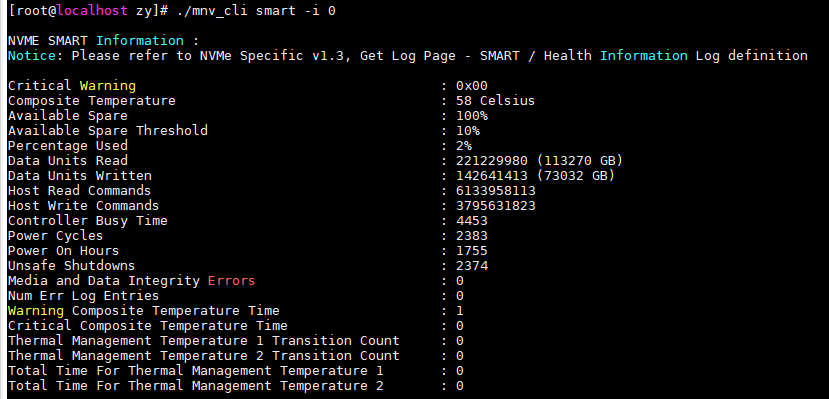The image size is (829, 399).
Task: Click the Critical Warning value 0x00
Action: click(x=472, y=86)
